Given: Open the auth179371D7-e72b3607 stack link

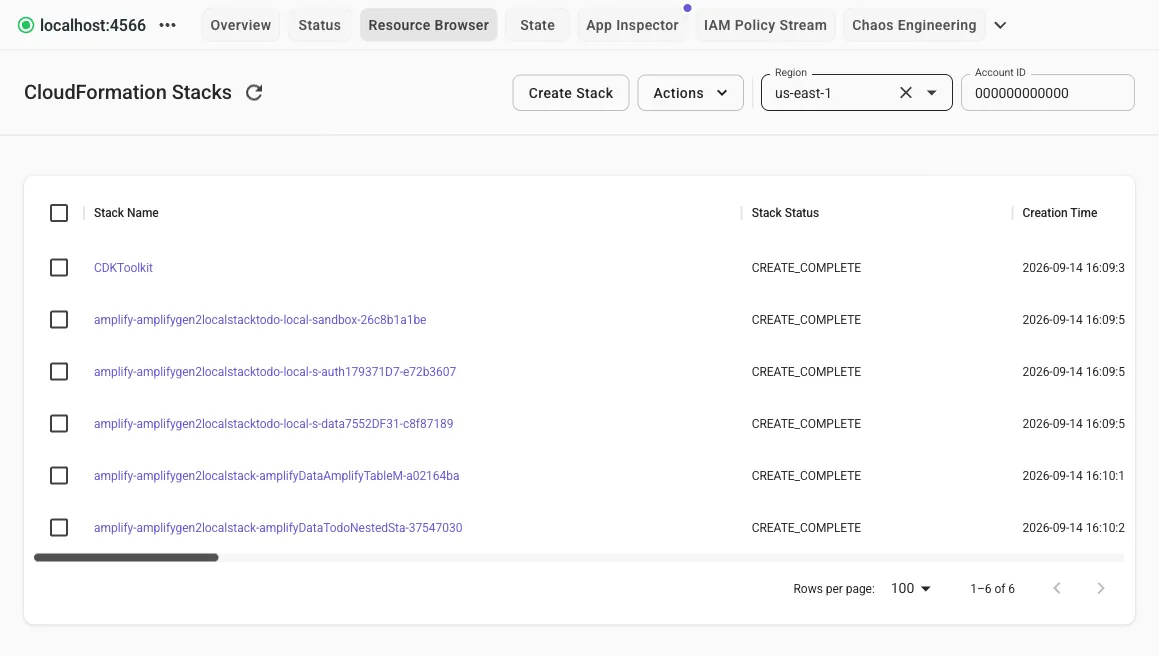Looking at the screenshot, I should 275,371.
